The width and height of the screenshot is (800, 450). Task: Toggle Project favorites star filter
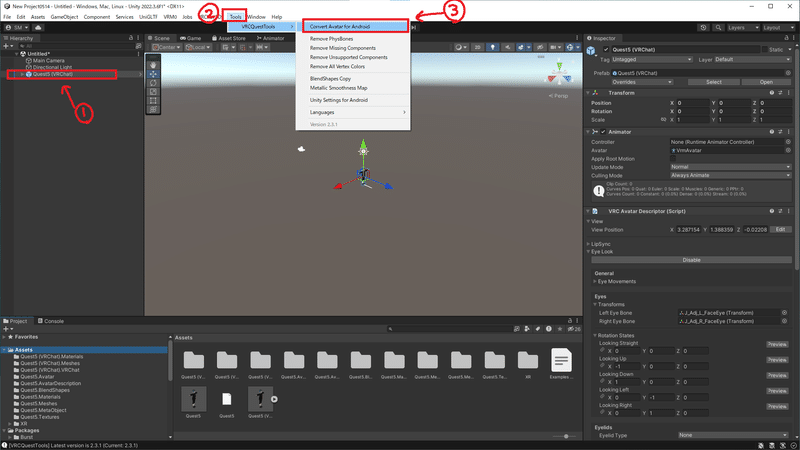(560, 329)
